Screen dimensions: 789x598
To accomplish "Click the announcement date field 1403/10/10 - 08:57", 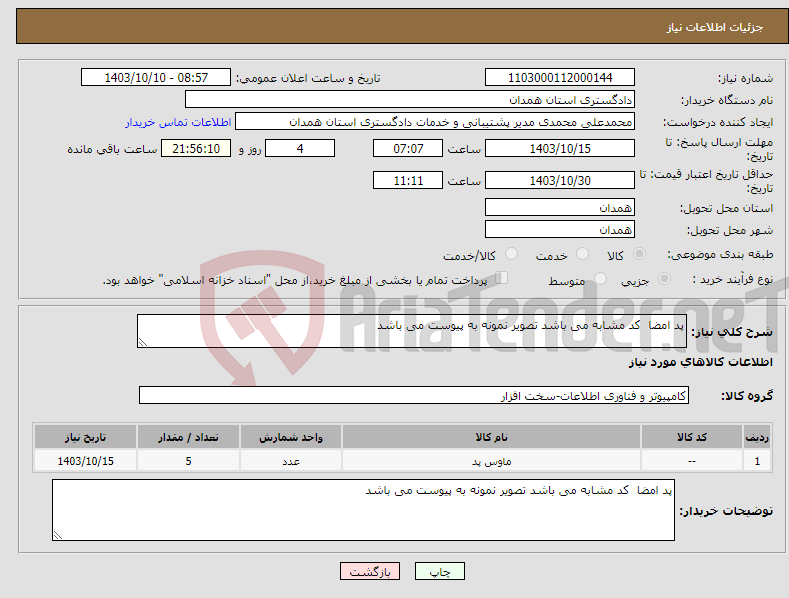I will pos(156,78).
